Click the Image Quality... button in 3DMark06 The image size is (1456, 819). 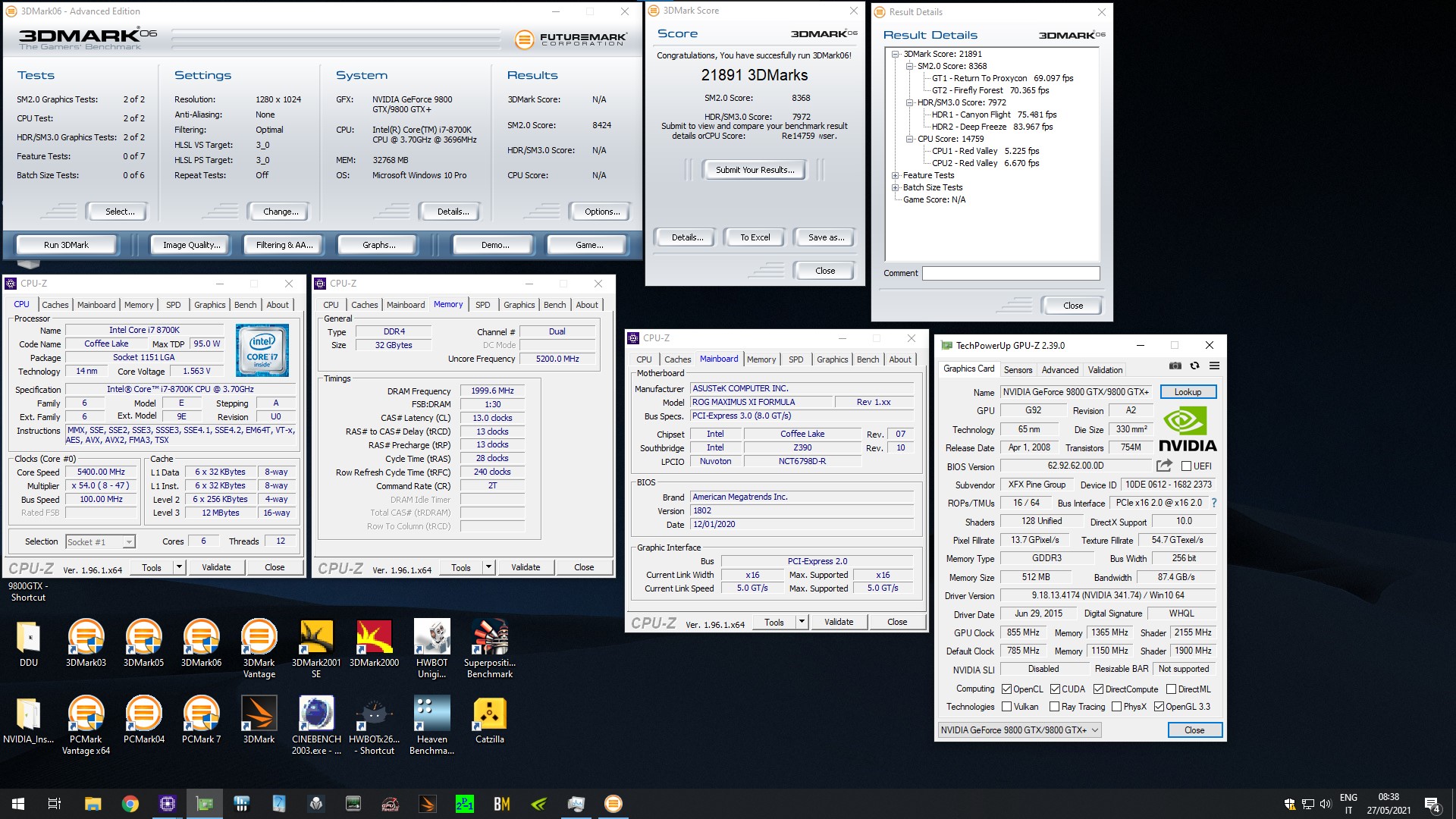(x=191, y=245)
